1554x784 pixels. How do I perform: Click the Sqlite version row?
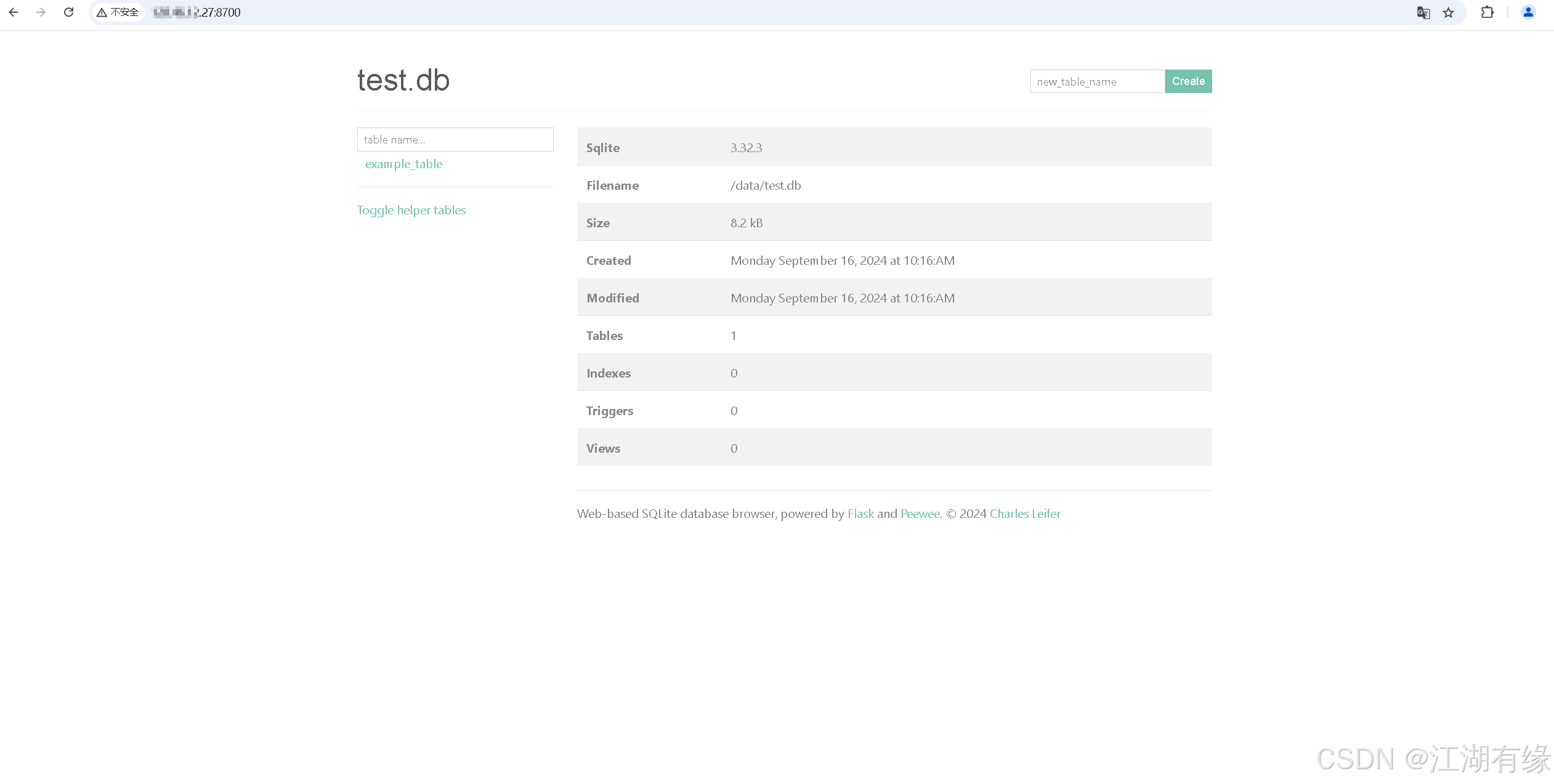click(894, 147)
